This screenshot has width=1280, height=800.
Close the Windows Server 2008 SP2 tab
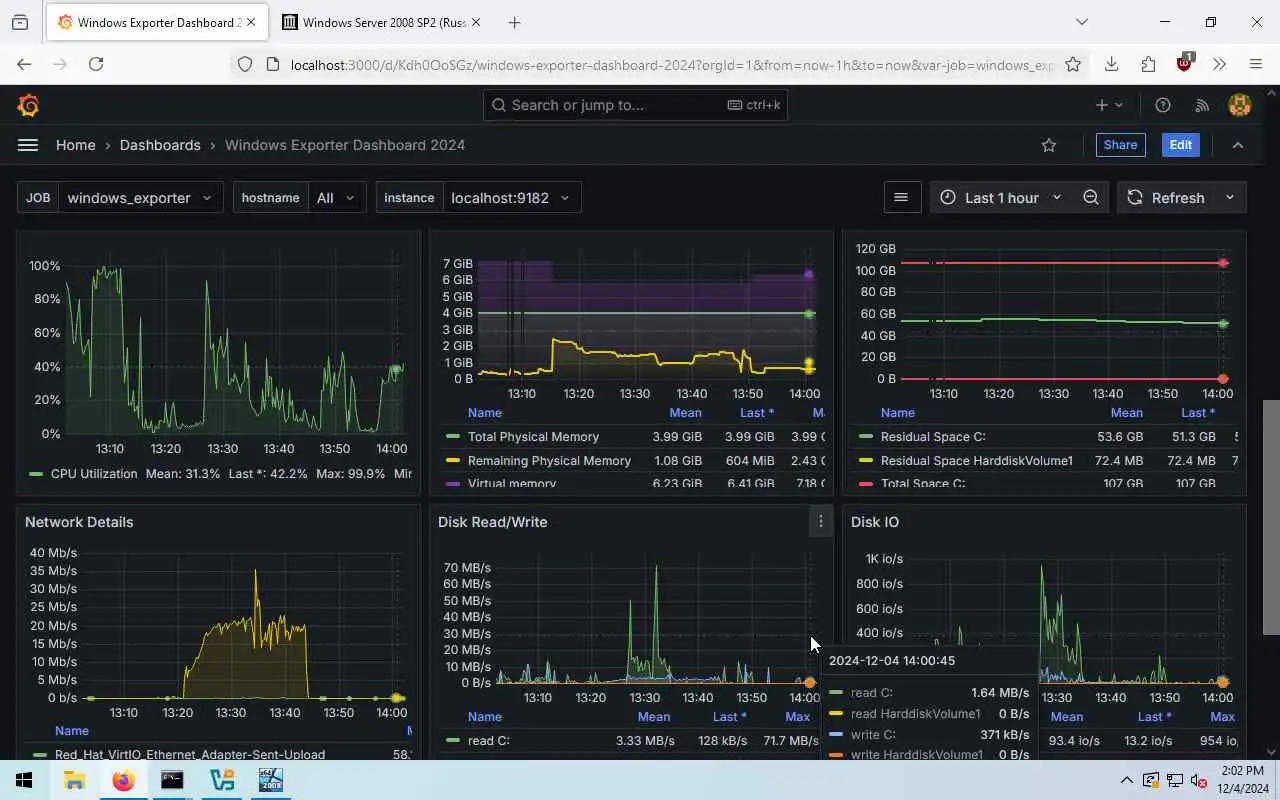click(x=476, y=22)
